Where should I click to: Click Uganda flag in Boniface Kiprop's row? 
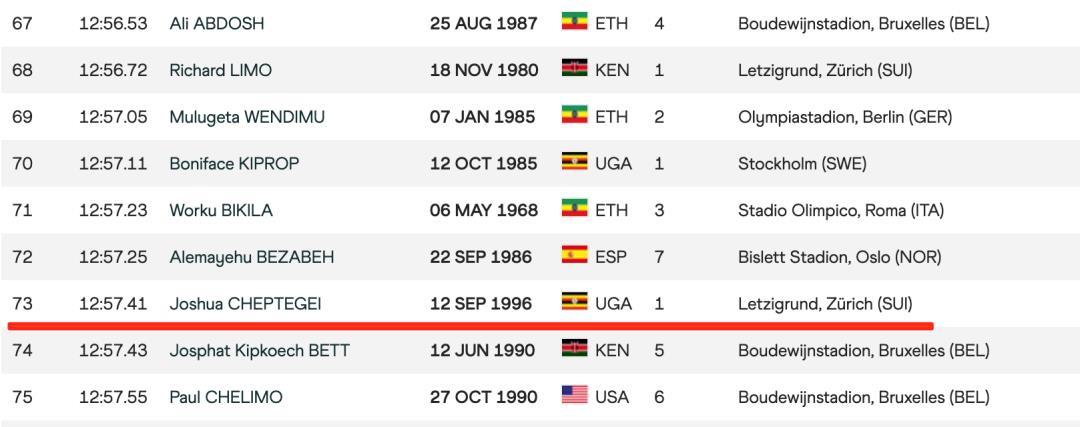(x=574, y=162)
